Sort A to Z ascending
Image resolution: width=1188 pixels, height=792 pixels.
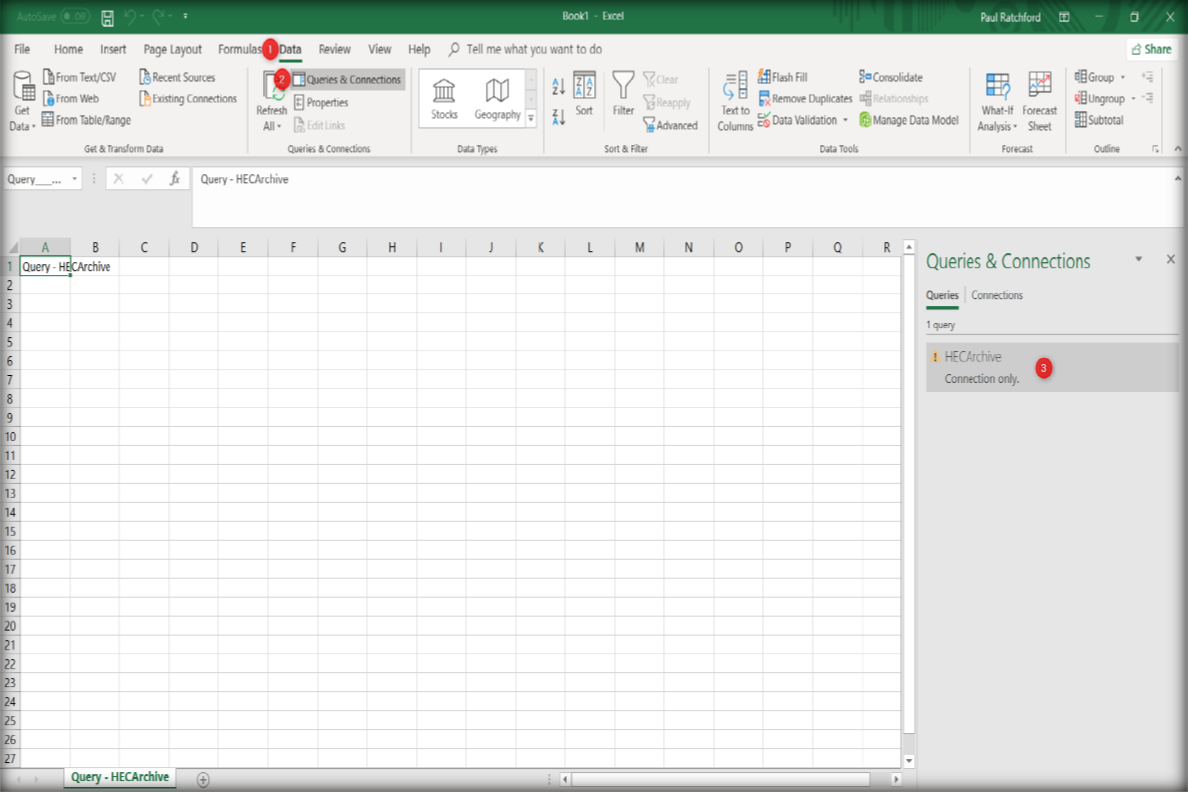click(559, 87)
